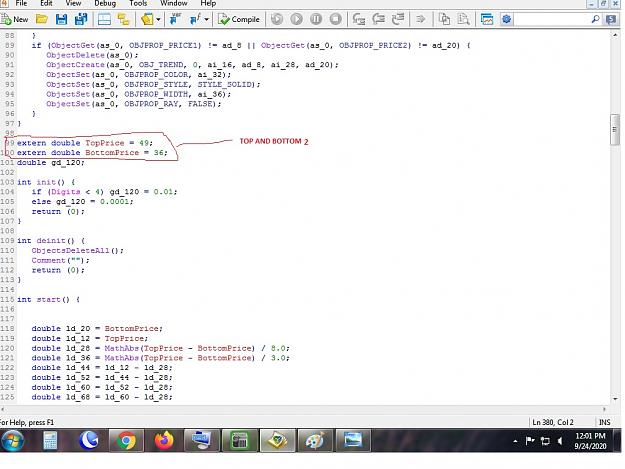Click the yellow book icon in the toolbar
This screenshot has height=469, width=625.
[x=147, y=19]
